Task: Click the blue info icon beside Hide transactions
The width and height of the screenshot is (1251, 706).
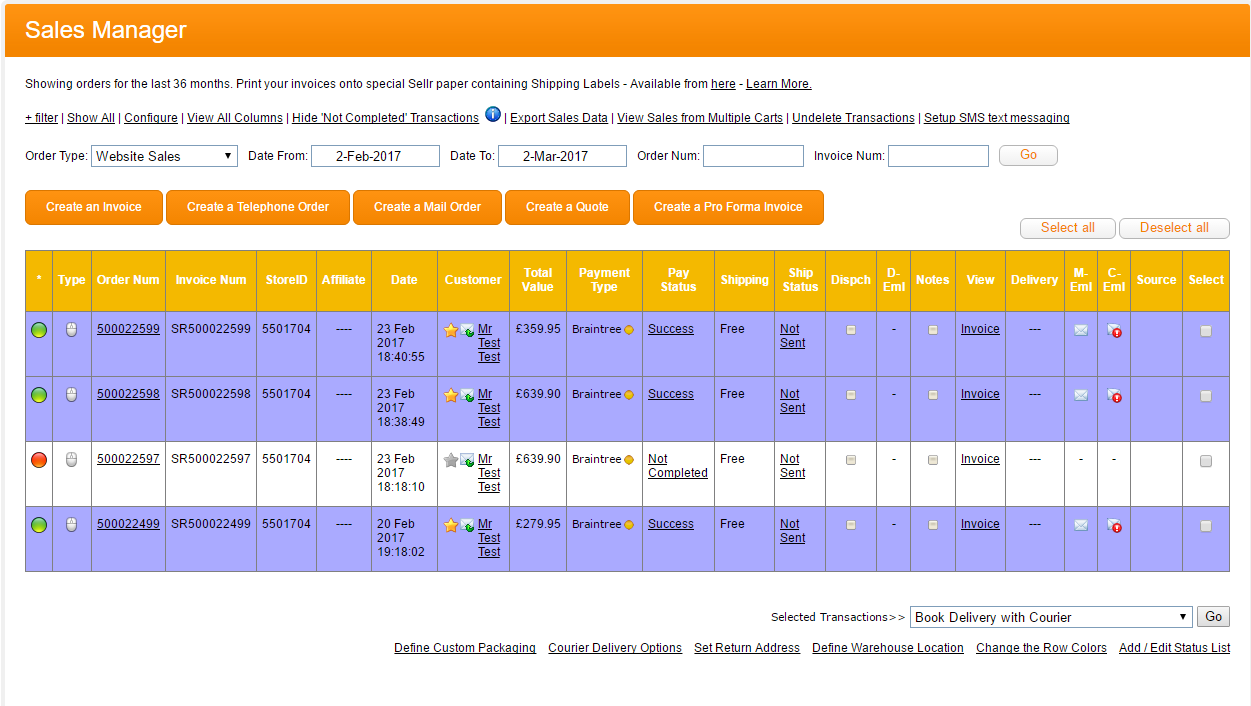Action: (493, 115)
